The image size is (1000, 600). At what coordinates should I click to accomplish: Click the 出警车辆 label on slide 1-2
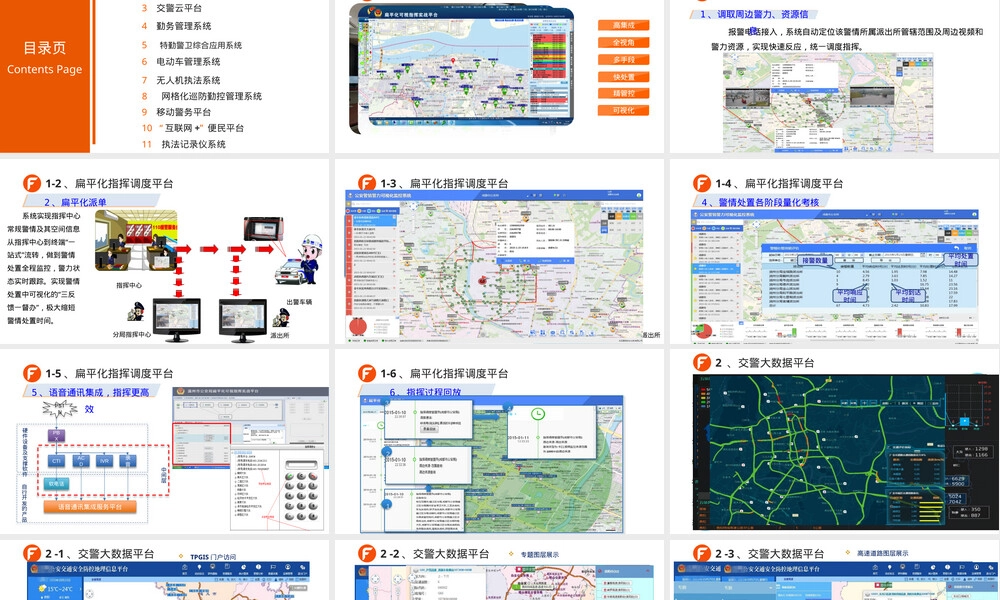[299, 302]
